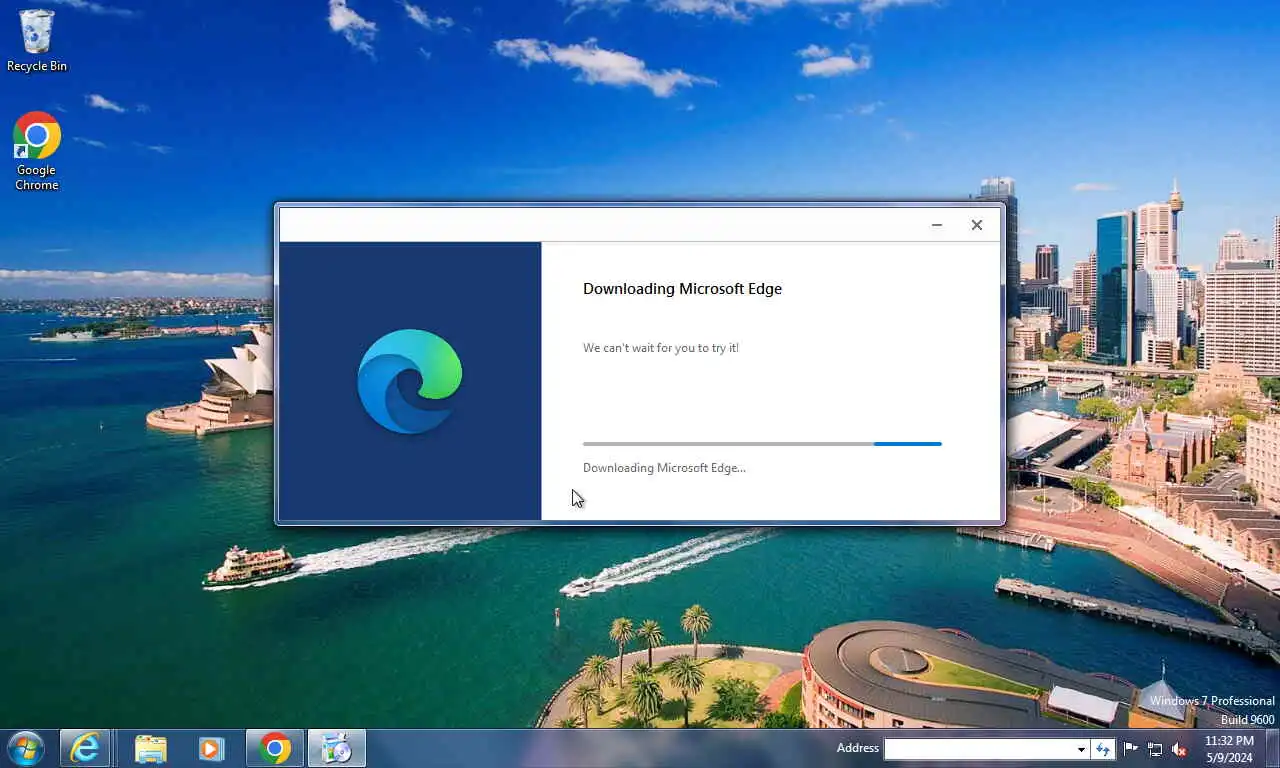This screenshot has height=768, width=1280.
Task: Open the Action Center flag icon
Action: click(x=1131, y=749)
